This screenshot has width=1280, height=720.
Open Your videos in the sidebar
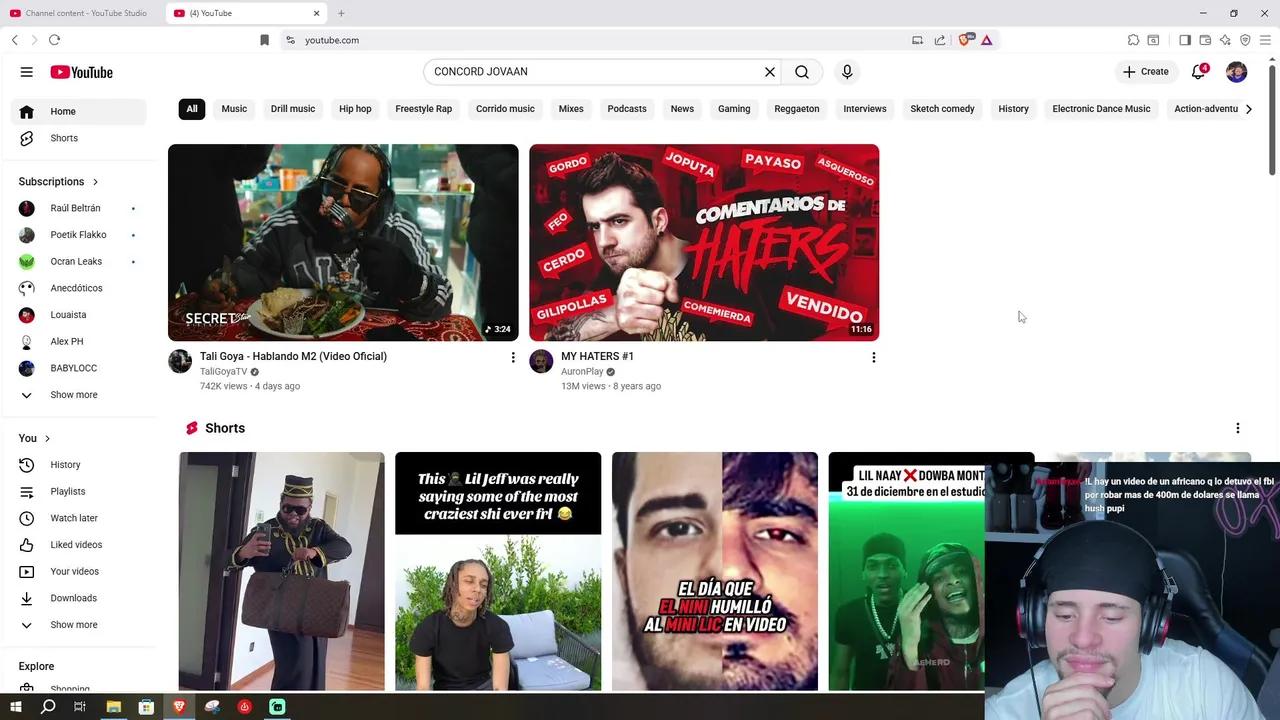pos(78,571)
